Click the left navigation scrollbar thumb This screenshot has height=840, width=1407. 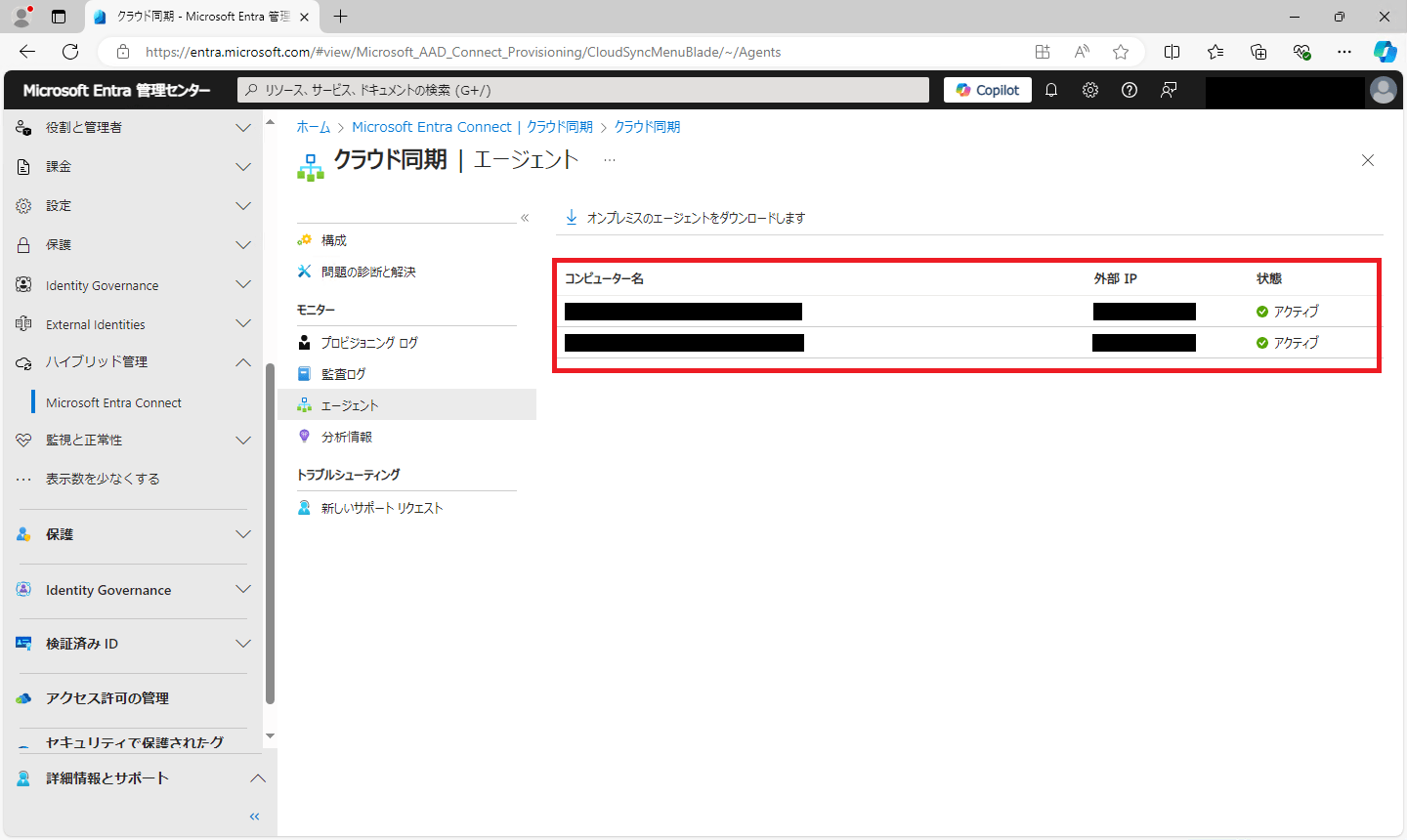(x=270, y=534)
